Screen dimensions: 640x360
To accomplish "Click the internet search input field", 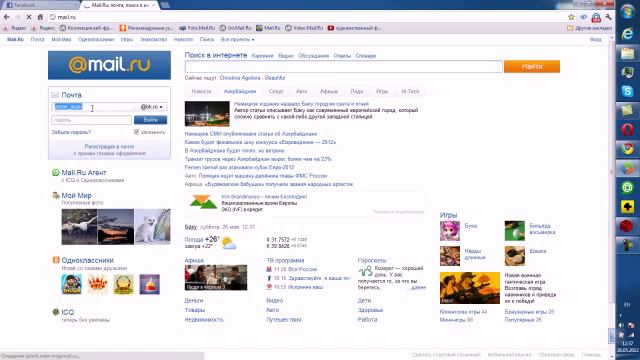I will click(x=343, y=67).
